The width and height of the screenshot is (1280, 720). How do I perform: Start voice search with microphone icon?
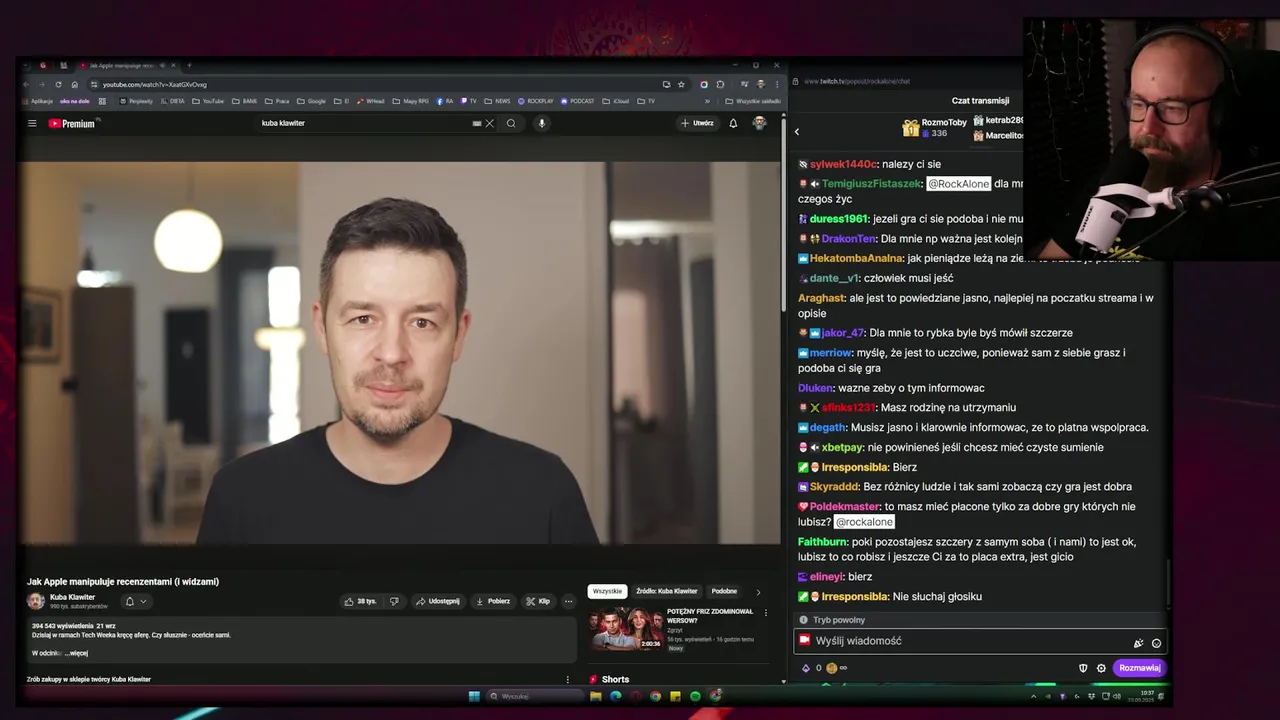point(541,123)
